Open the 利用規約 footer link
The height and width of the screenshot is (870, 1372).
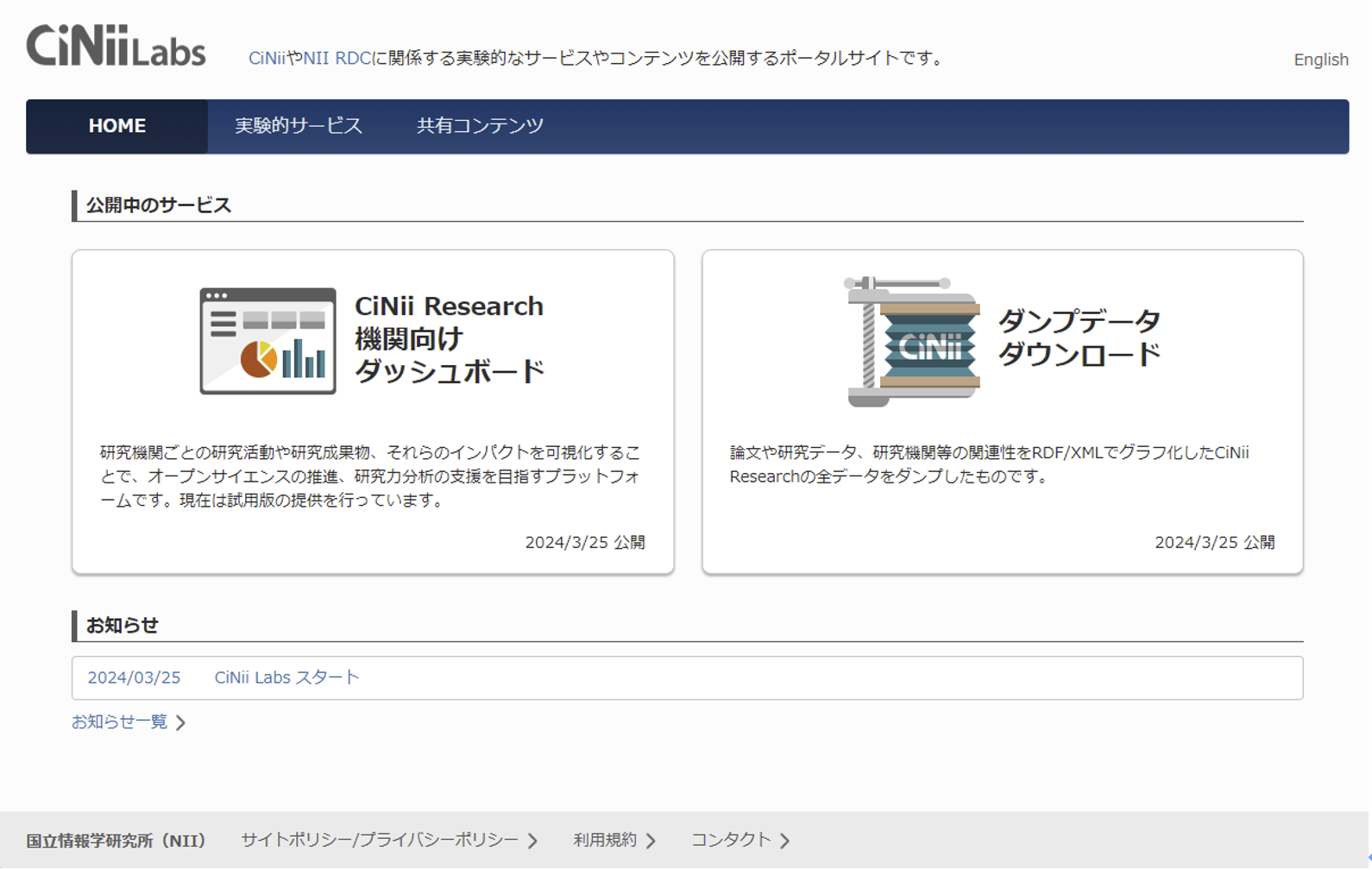[605, 840]
